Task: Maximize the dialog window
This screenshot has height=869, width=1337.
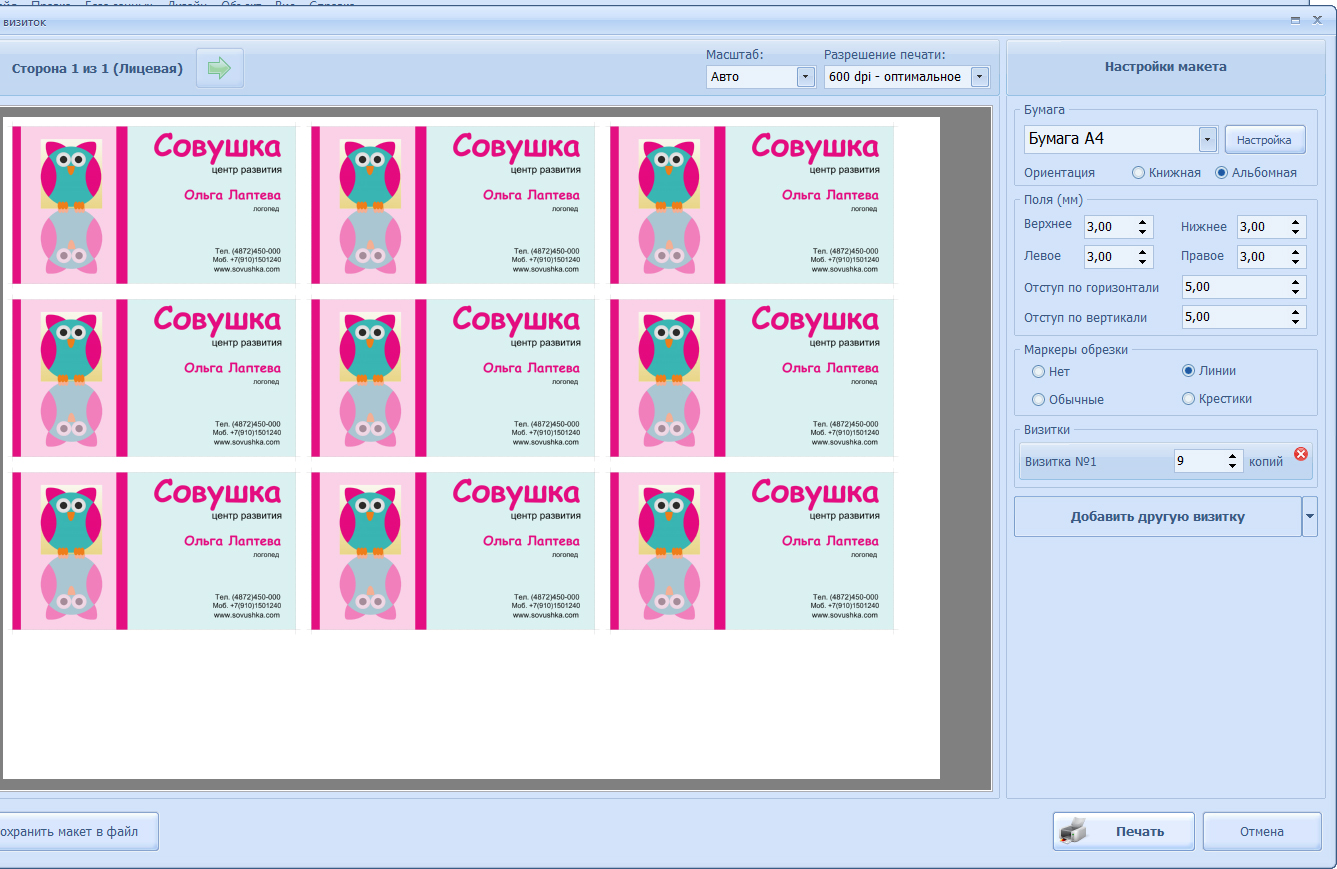Action: (1295, 20)
